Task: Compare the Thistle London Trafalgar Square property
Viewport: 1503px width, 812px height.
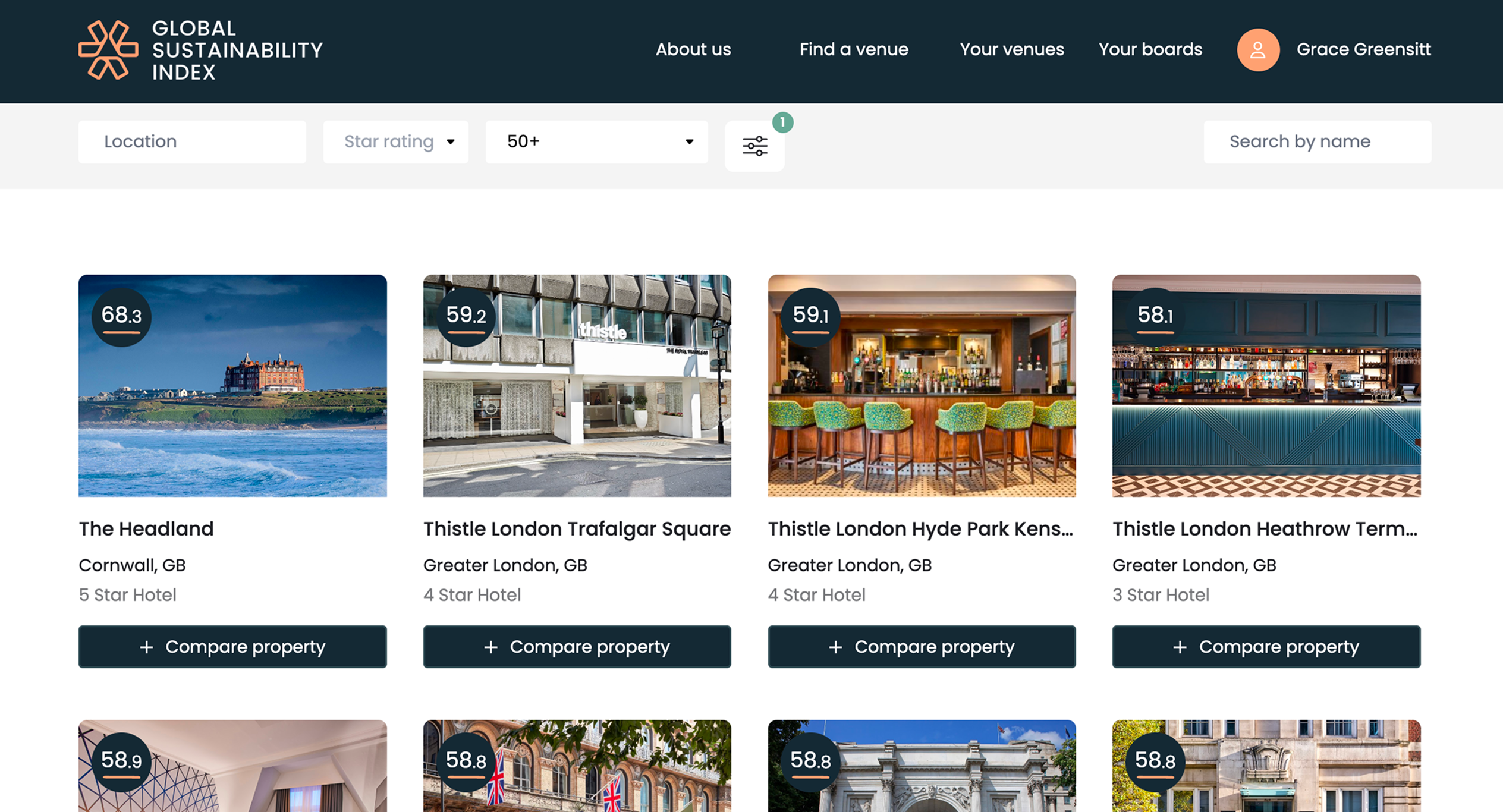Action: (577, 647)
